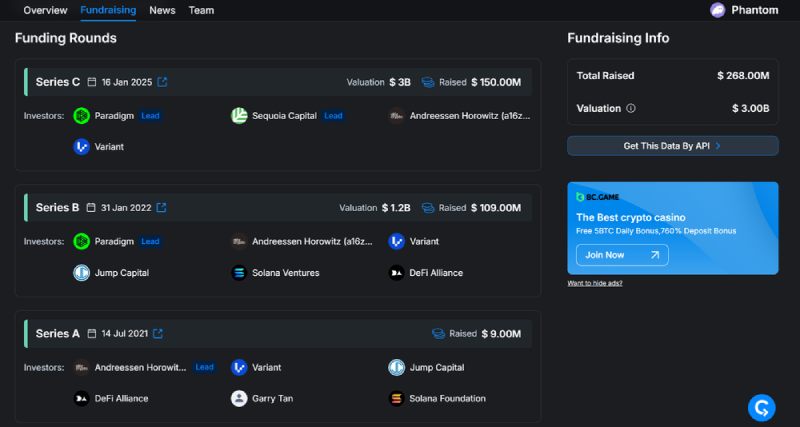Click Join Now in the BC.GAME ad

622,255
